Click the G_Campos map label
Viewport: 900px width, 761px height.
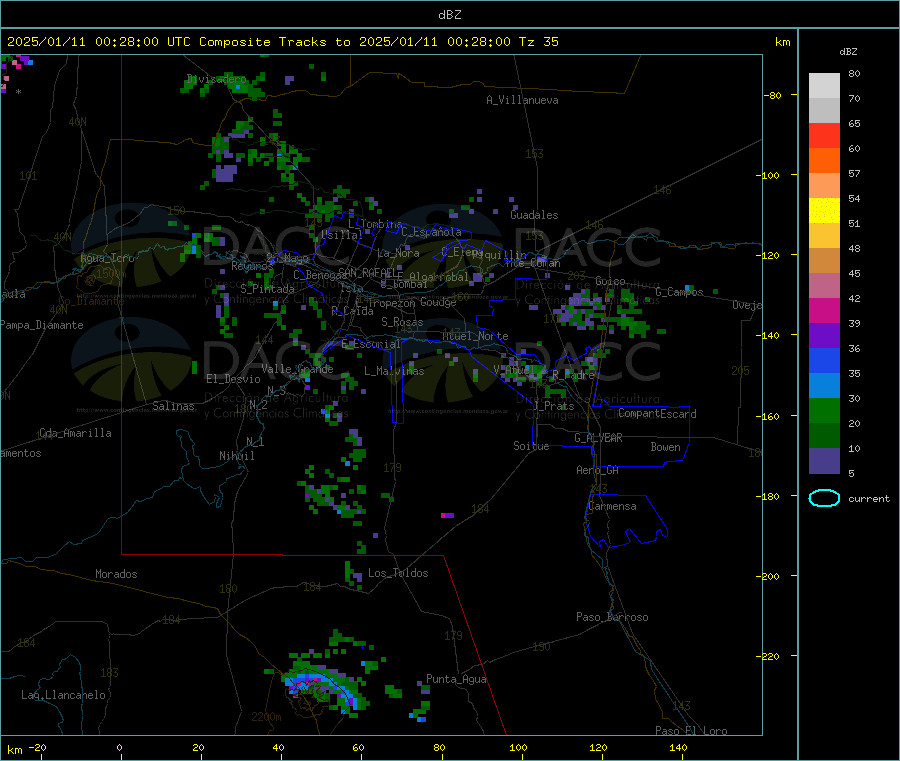click(679, 292)
